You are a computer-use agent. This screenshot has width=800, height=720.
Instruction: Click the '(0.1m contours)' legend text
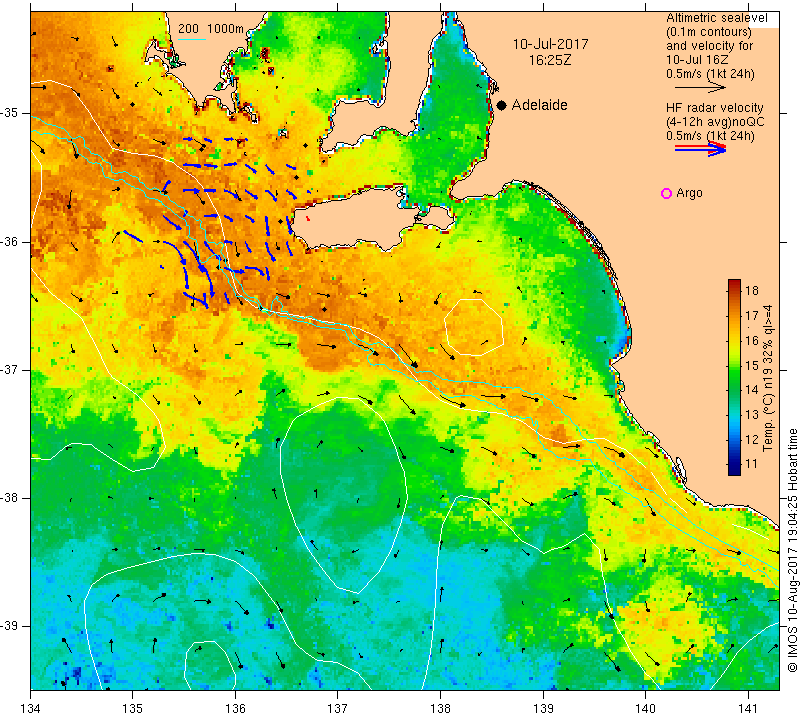point(709,32)
